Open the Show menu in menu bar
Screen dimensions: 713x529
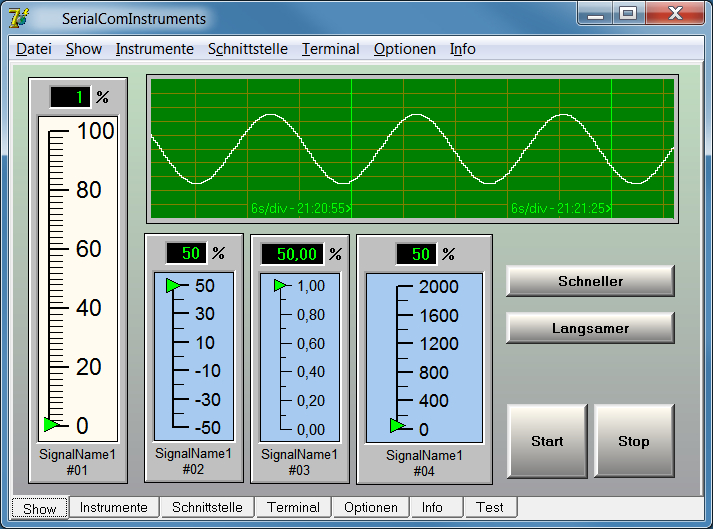[x=84, y=49]
